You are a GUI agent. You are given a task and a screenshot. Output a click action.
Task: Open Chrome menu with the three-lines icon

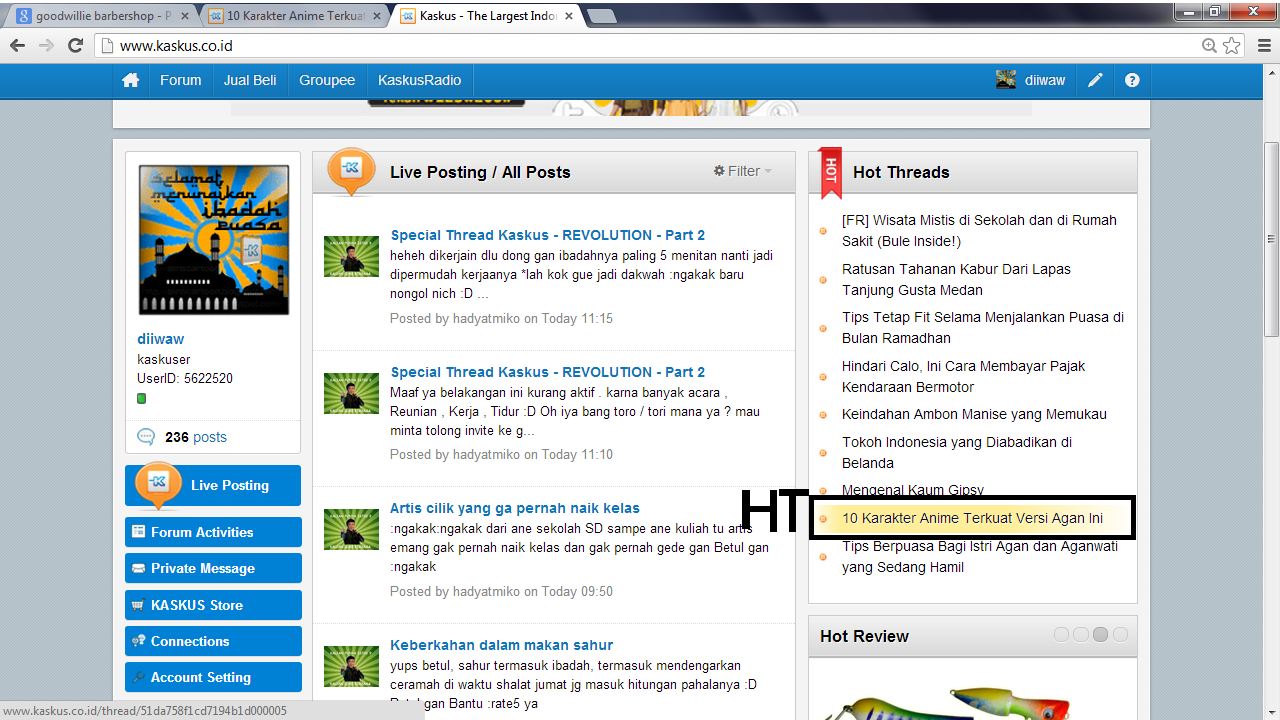coord(1263,45)
